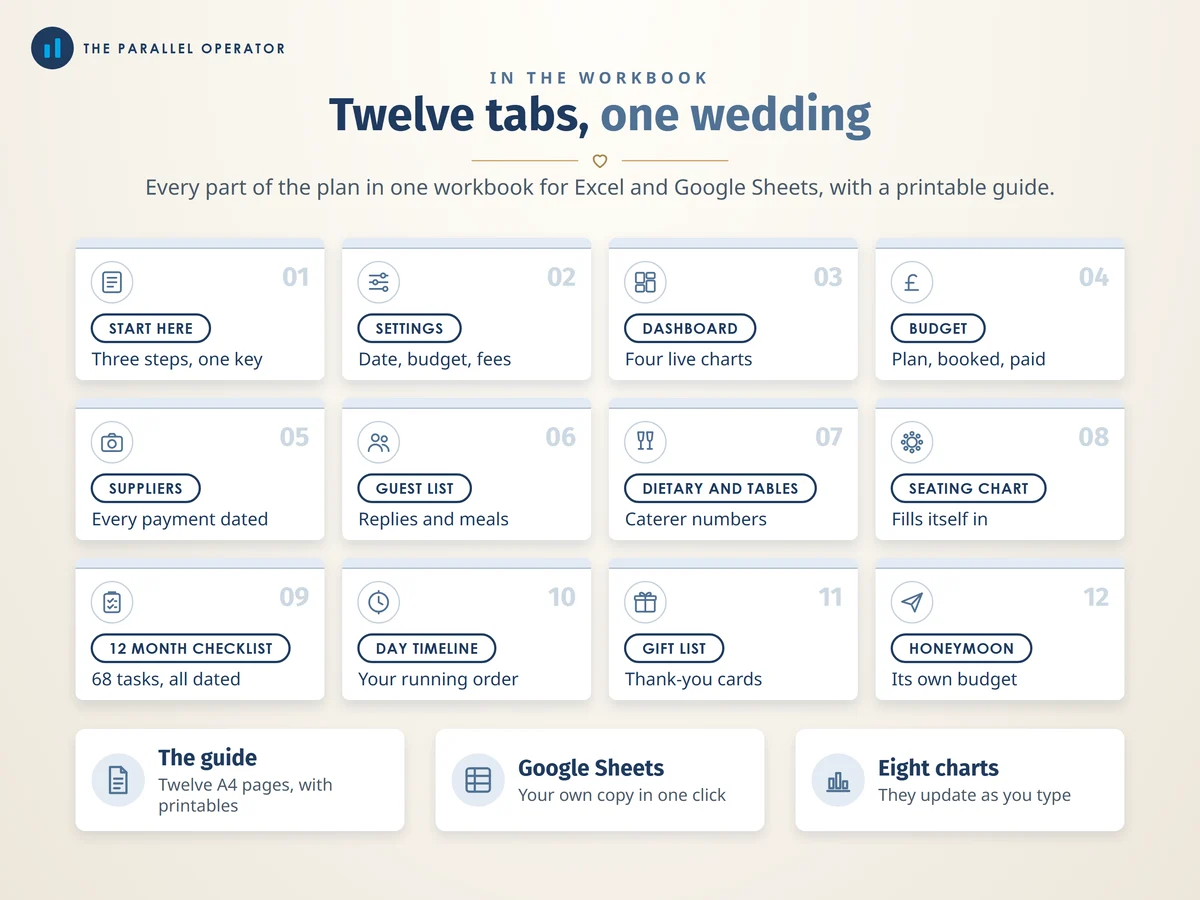Screen dimensions: 1200x900
Task: Select the 12 MONTH CHECKLIST pill
Action: tap(191, 648)
